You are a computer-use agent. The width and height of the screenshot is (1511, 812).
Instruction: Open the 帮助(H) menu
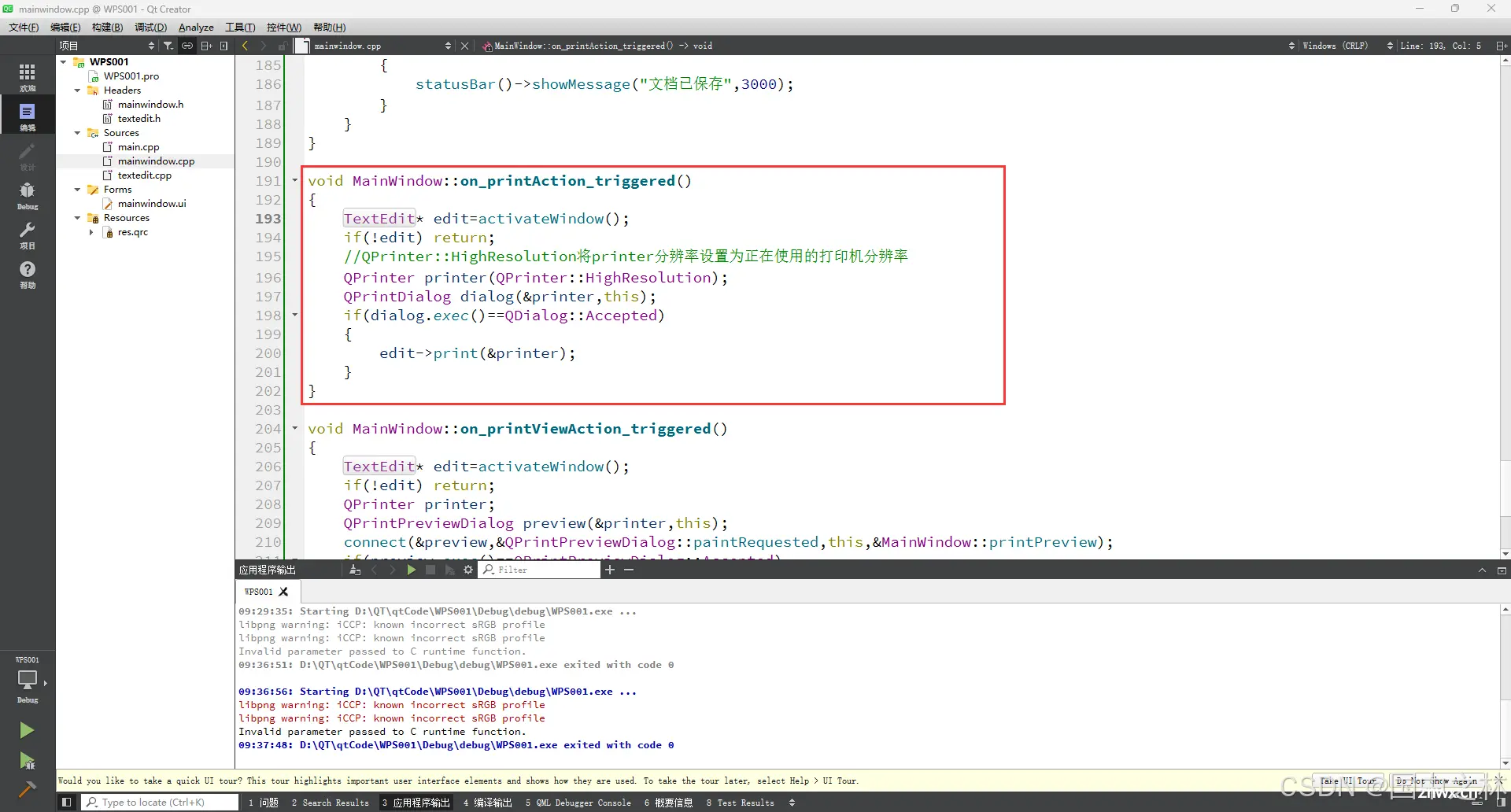(329, 28)
